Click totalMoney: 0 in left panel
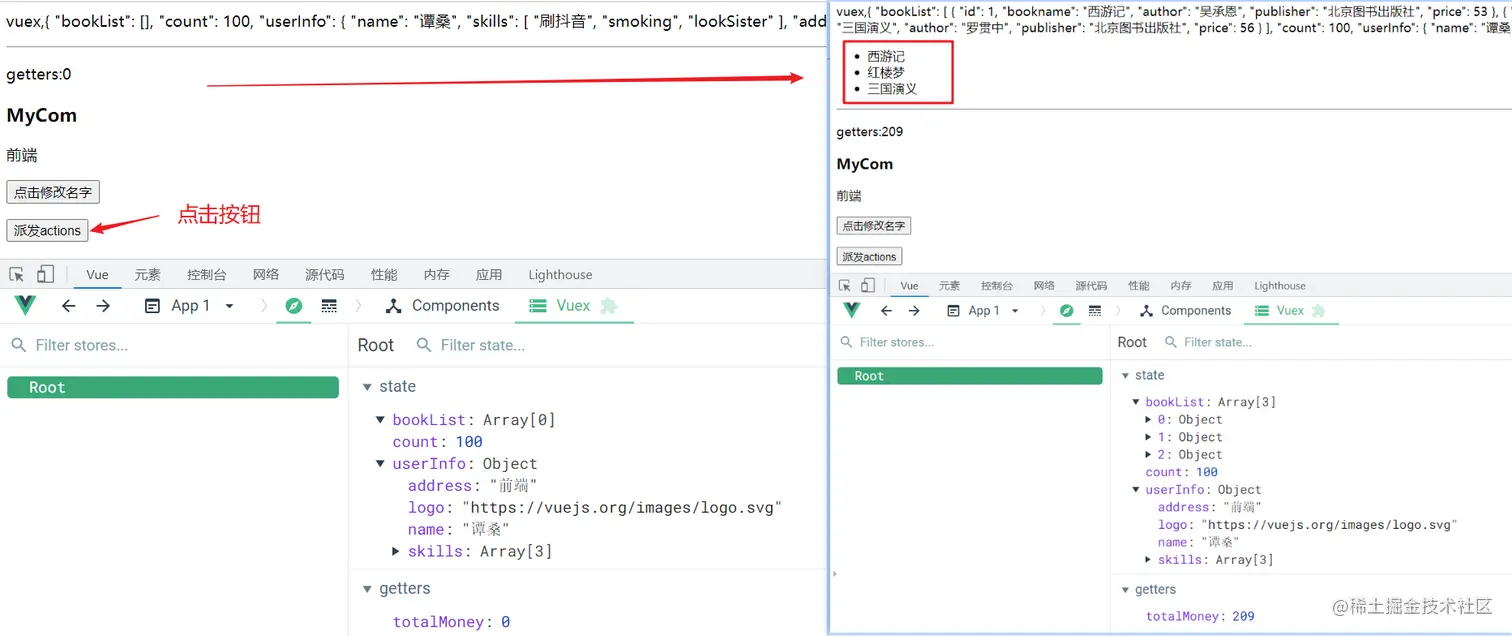 click(451, 622)
